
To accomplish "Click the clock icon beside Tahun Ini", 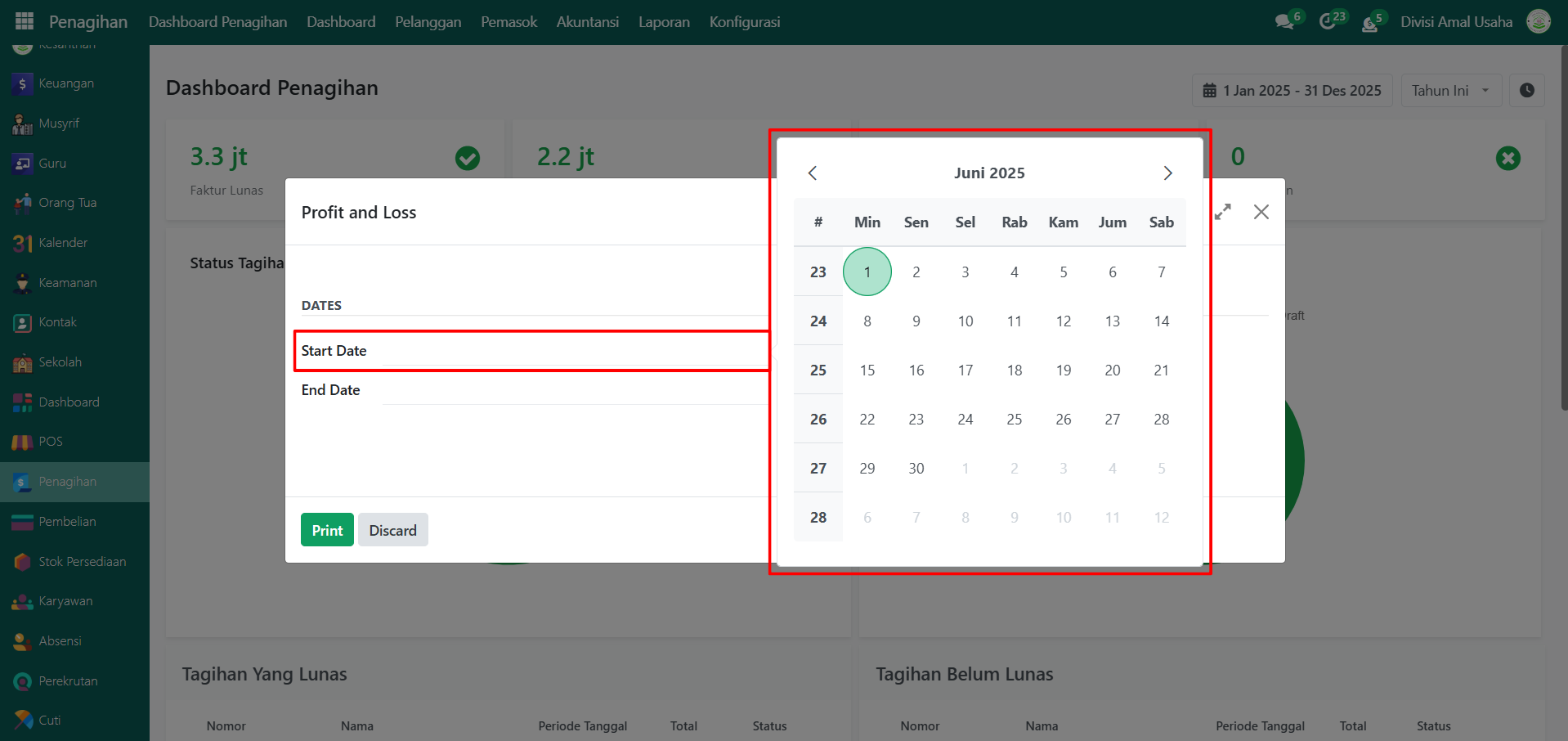I will coord(1526,90).
